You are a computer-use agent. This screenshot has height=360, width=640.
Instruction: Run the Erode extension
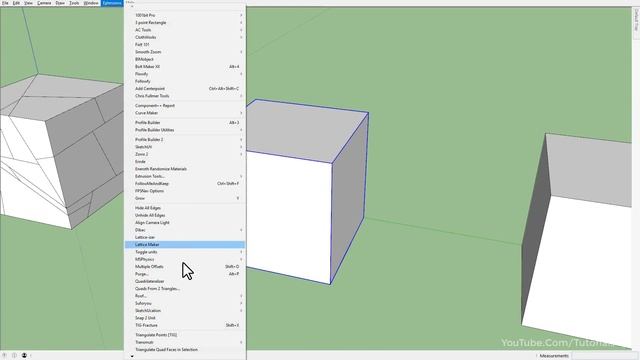(x=184, y=162)
